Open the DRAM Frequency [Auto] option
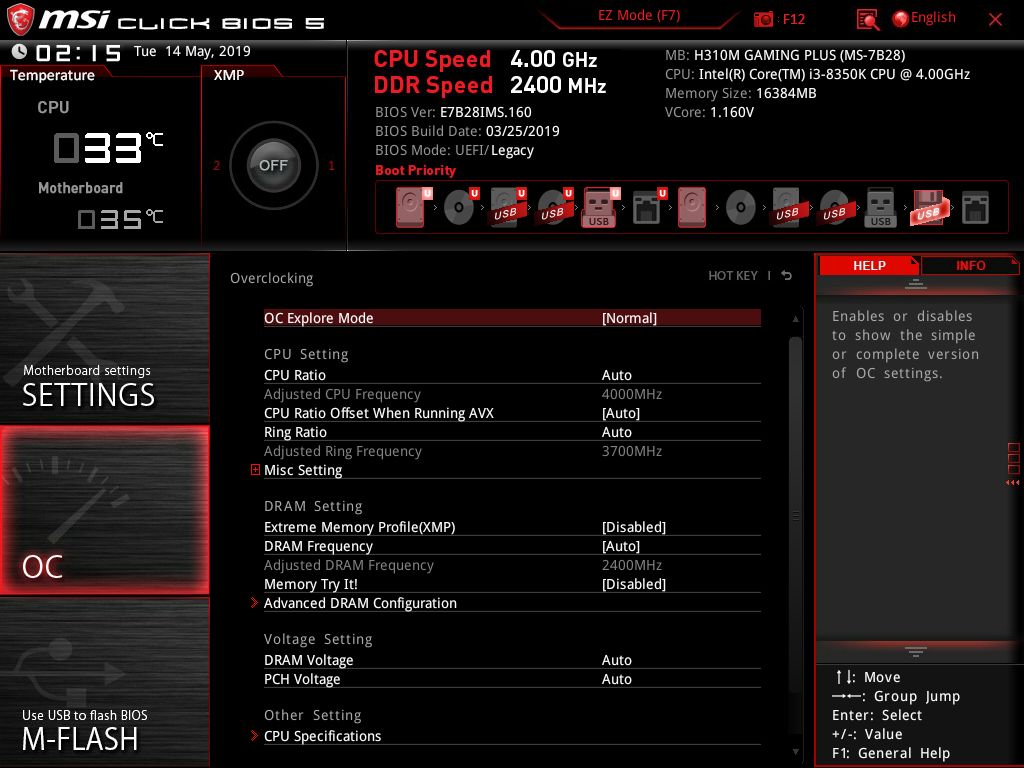This screenshot has height=768, width=1024. [512, 546]
